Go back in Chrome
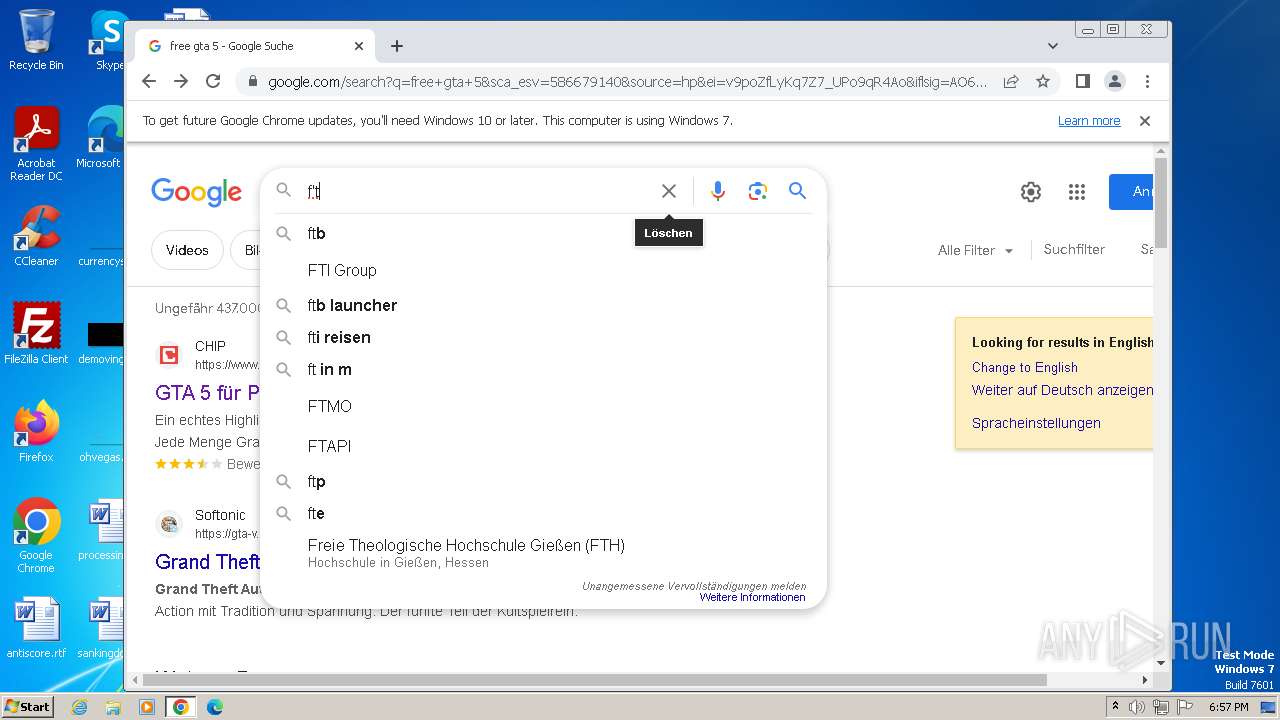Image resolution: width=1280 pixels, height=720 pixels. coord(149,81)
